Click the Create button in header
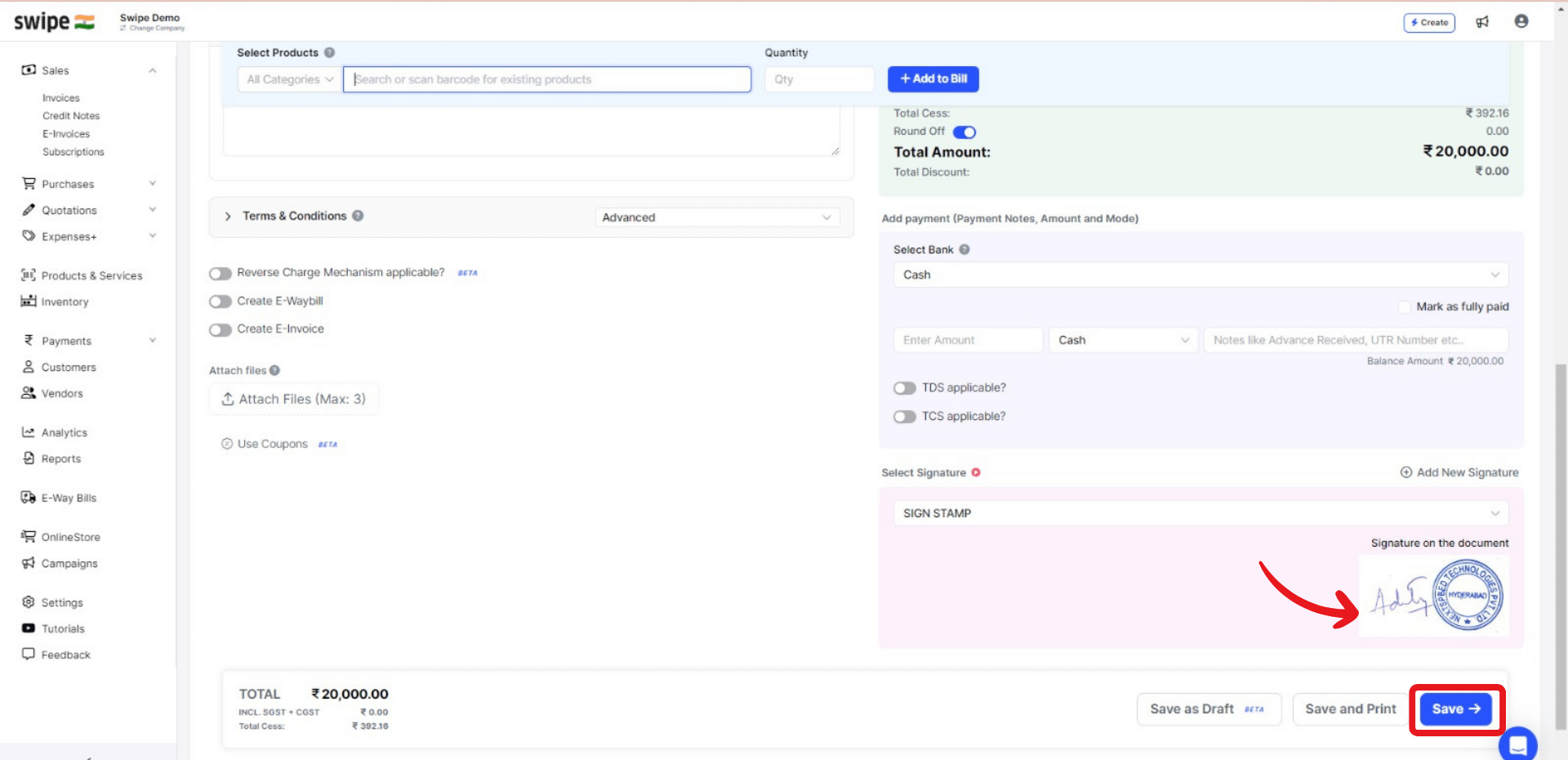 (1429, 22)
